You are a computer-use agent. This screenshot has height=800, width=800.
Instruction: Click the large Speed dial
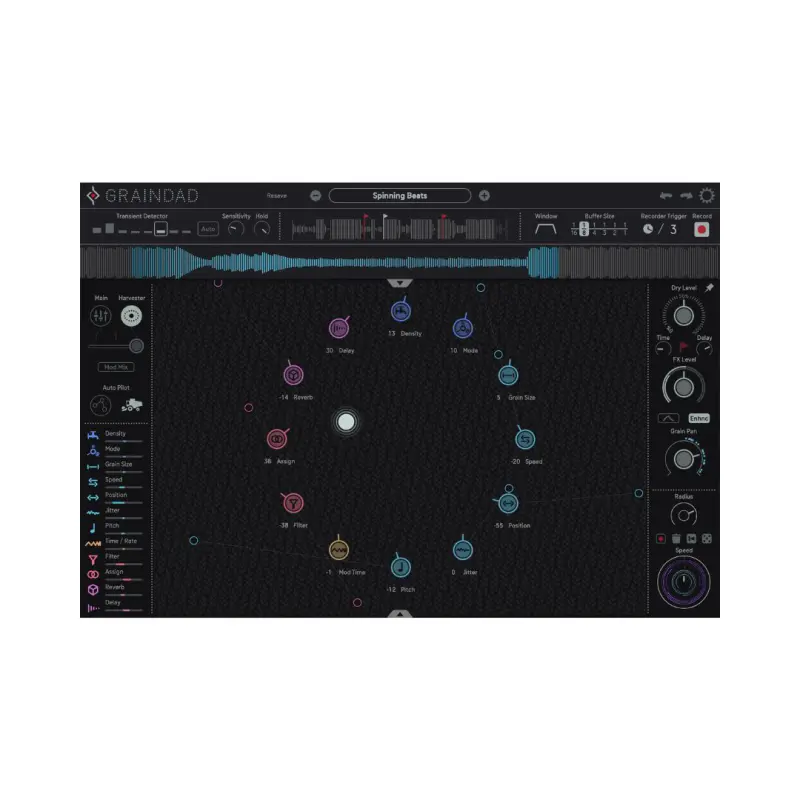[684, 582]
